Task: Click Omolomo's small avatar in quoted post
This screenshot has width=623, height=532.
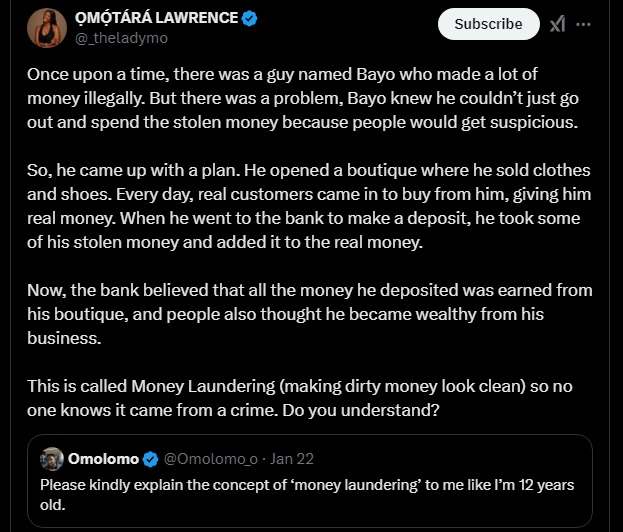Action: 52,459
